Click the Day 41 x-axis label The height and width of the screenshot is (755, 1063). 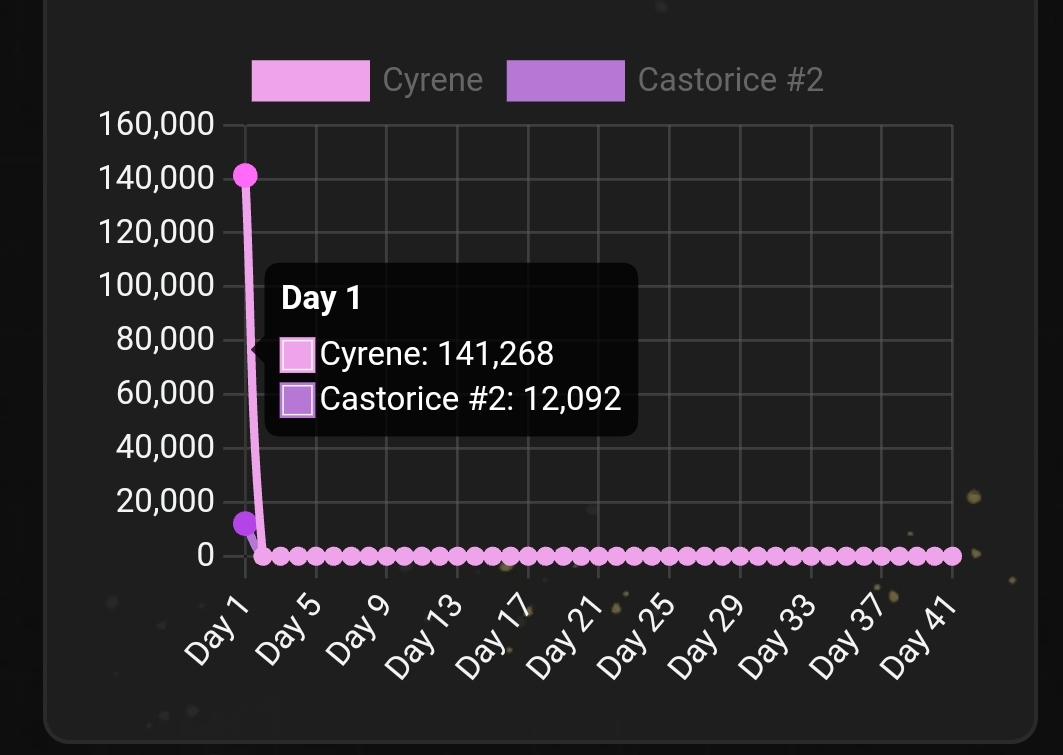tap(919, 638)
